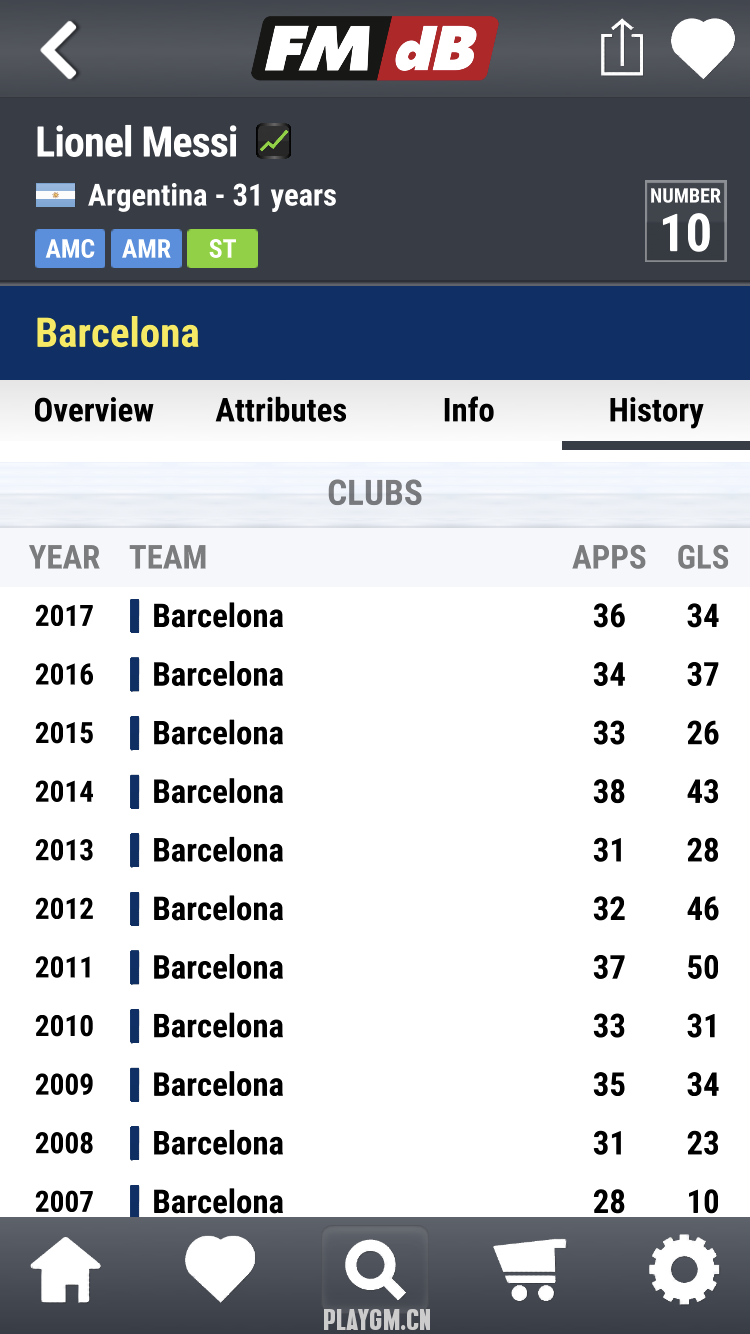Switch to the Info tab
This screenshot has height=1334, width=750.
coord(468,410)
